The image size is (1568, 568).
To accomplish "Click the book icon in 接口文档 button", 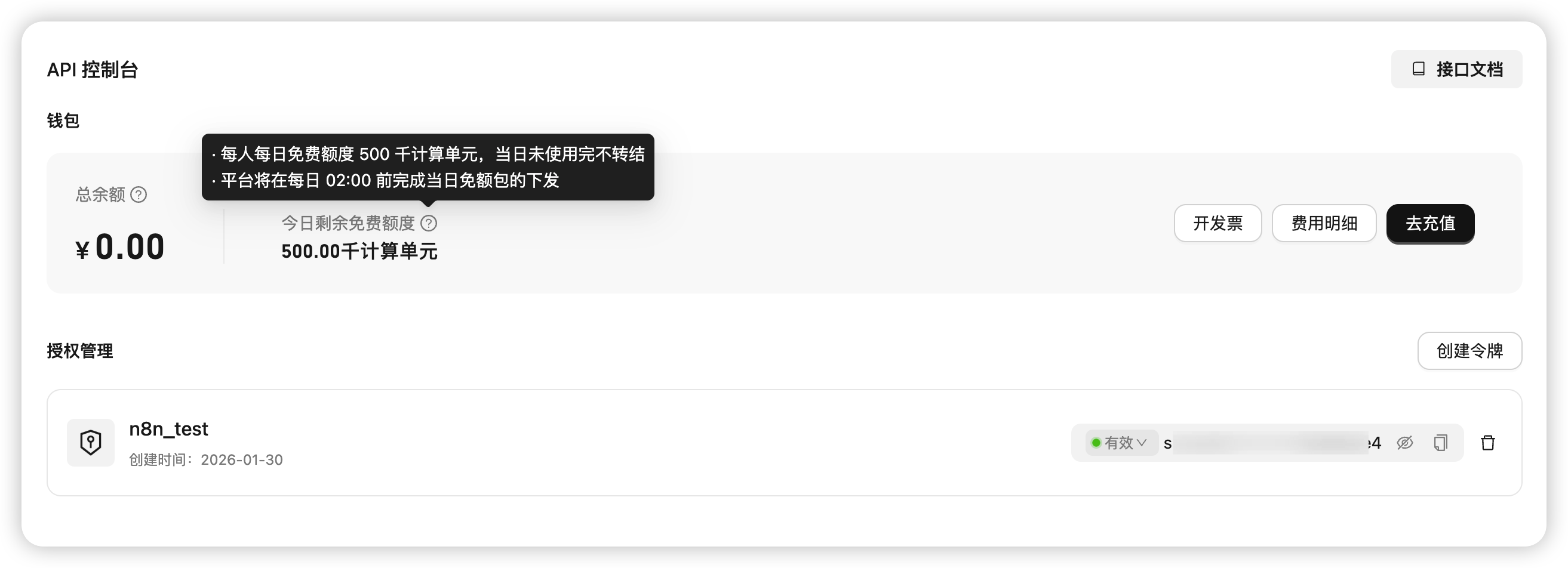I will [1418, 69].
